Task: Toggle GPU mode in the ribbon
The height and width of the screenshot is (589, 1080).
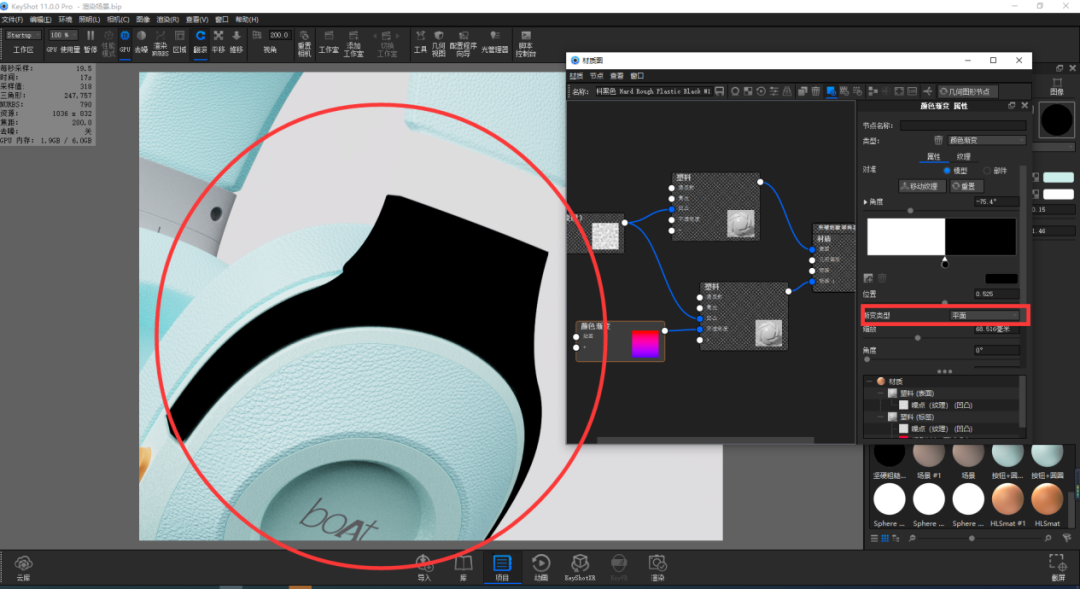Action: coord(125,42)
